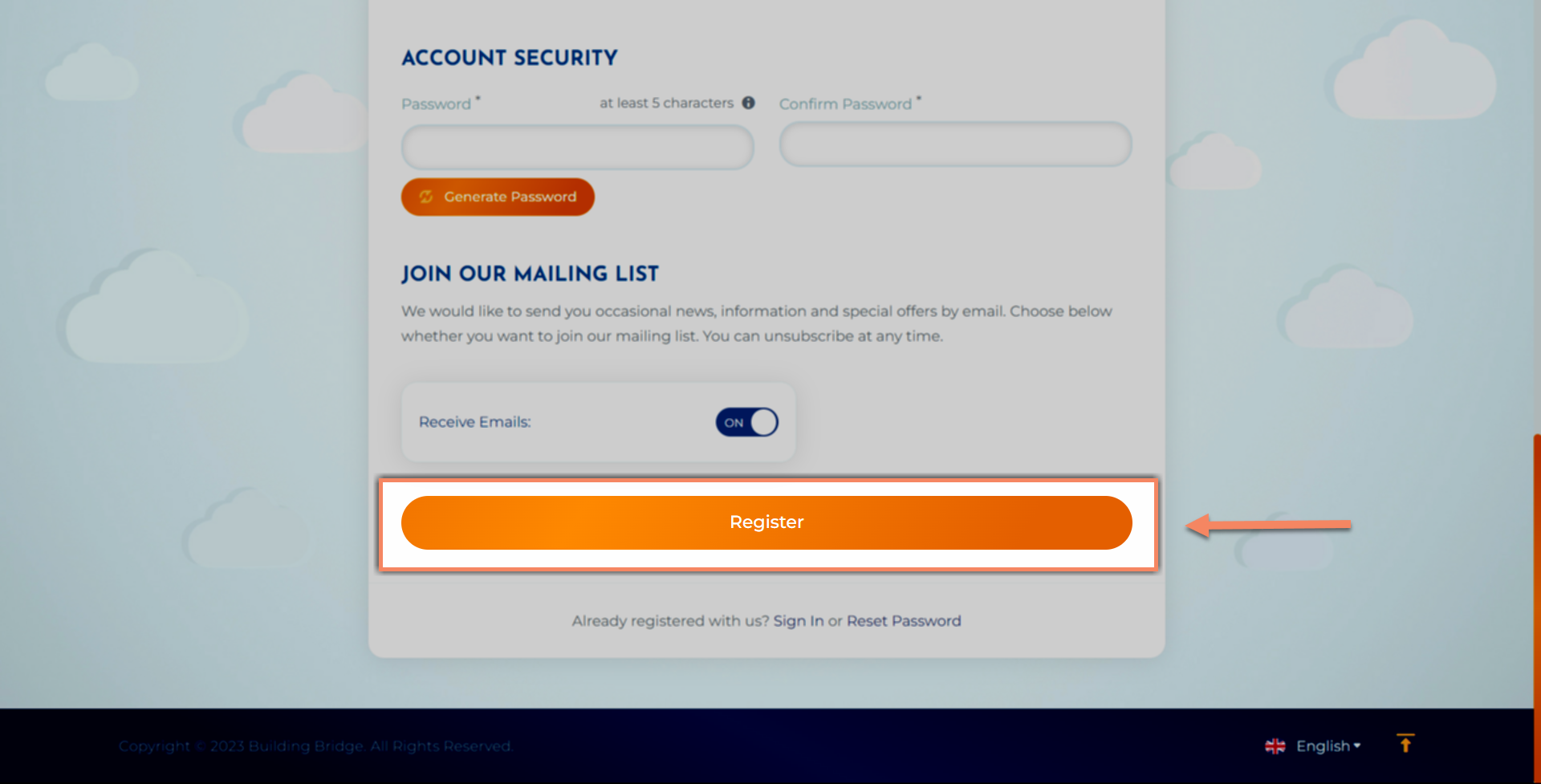Click the UK flag icon

pyautogui.click(x=1275, y=746)
